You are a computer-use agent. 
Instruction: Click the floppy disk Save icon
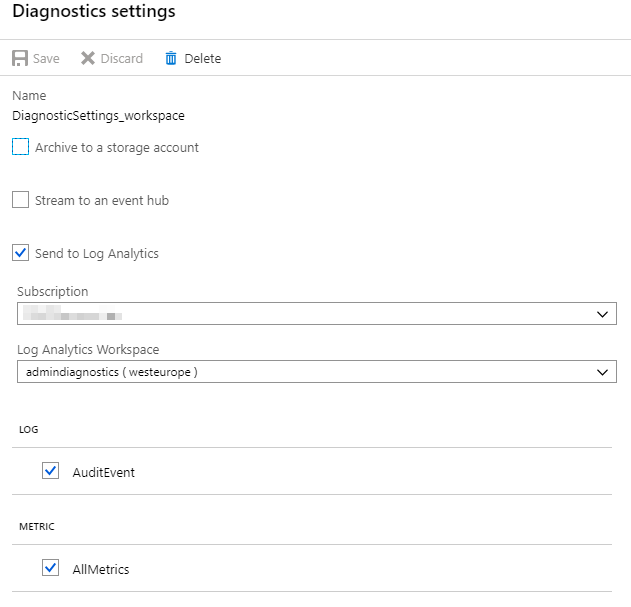[20, 59]
